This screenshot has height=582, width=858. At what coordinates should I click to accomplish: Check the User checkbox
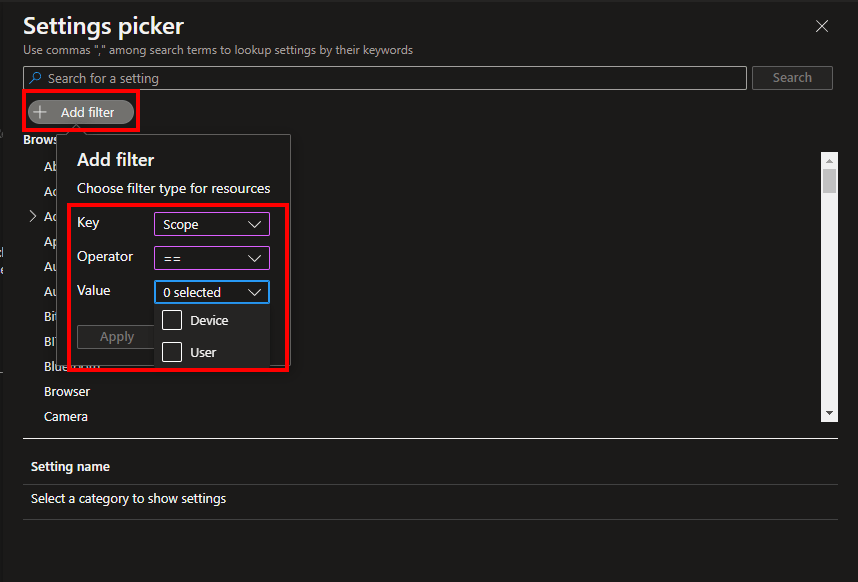point(172,352)
